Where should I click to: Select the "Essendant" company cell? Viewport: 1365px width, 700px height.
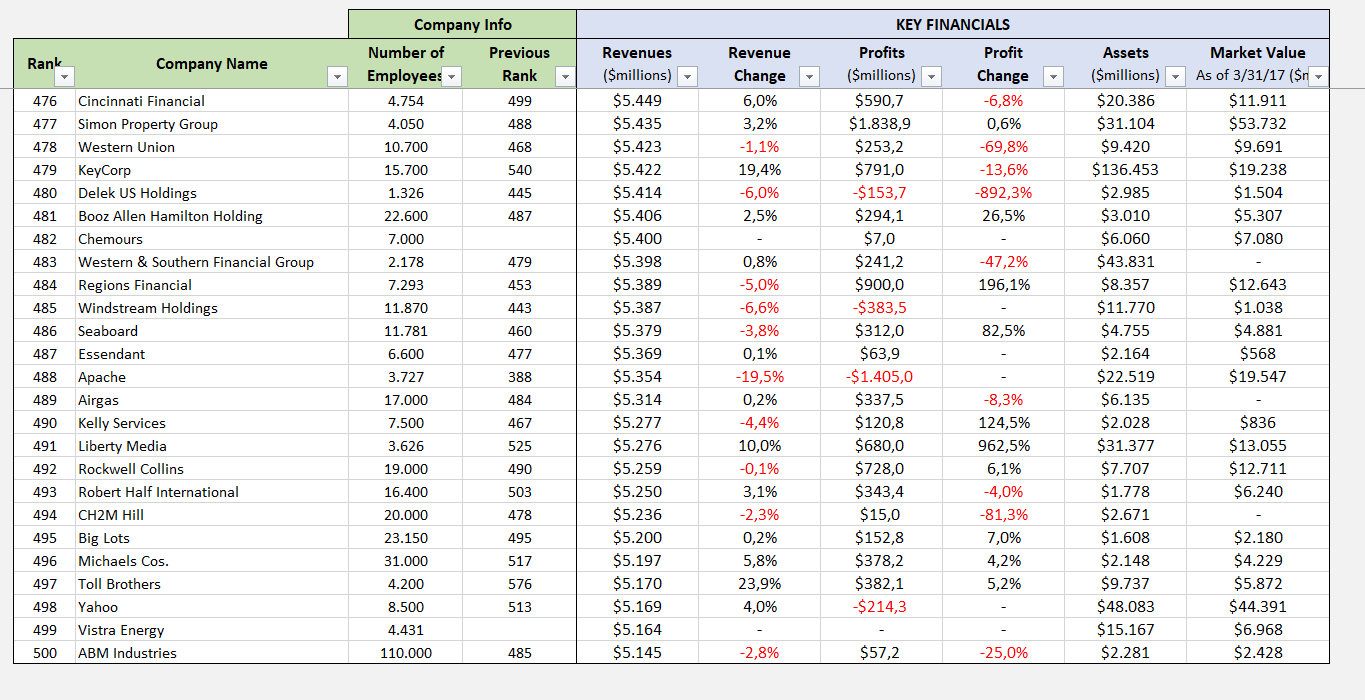click(x=212, y=354)
